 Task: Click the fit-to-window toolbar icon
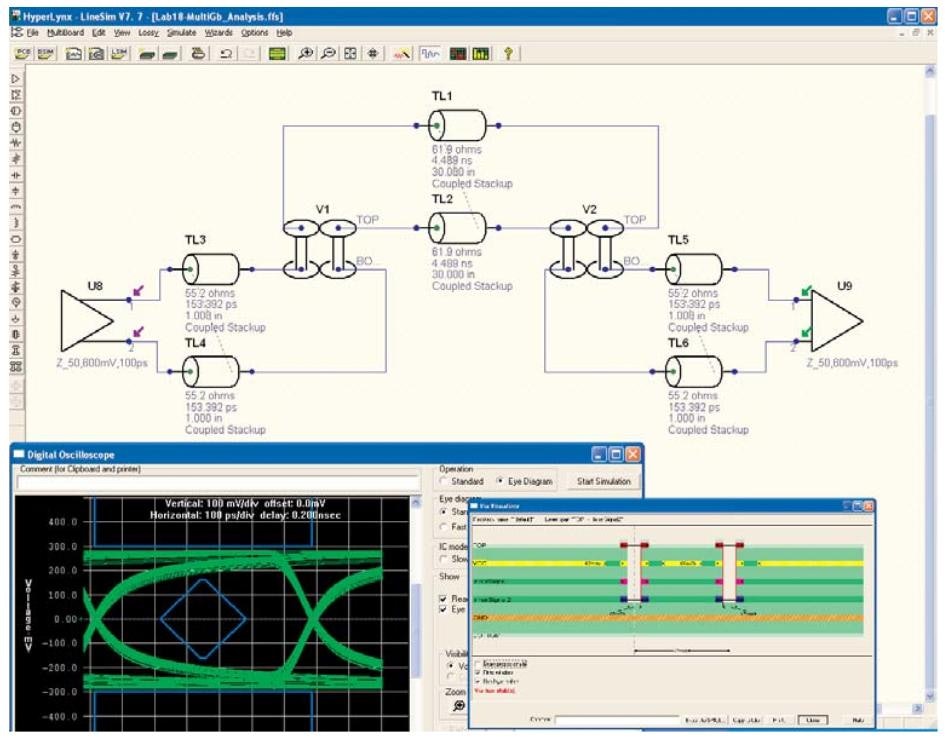(350, 54)
